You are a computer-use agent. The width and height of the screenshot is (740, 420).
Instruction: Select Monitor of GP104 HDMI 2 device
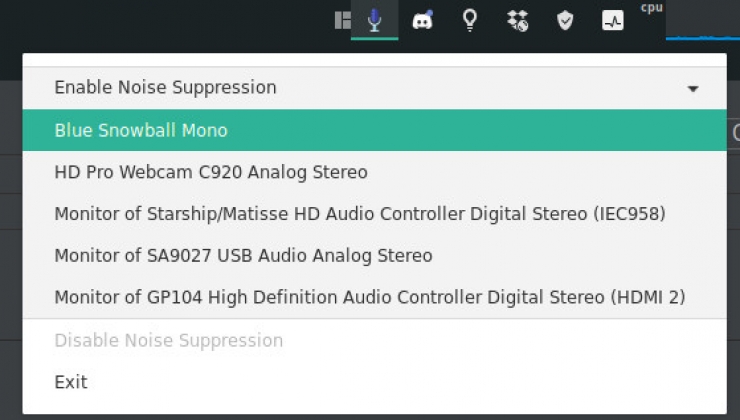click(x=374, y=297)
